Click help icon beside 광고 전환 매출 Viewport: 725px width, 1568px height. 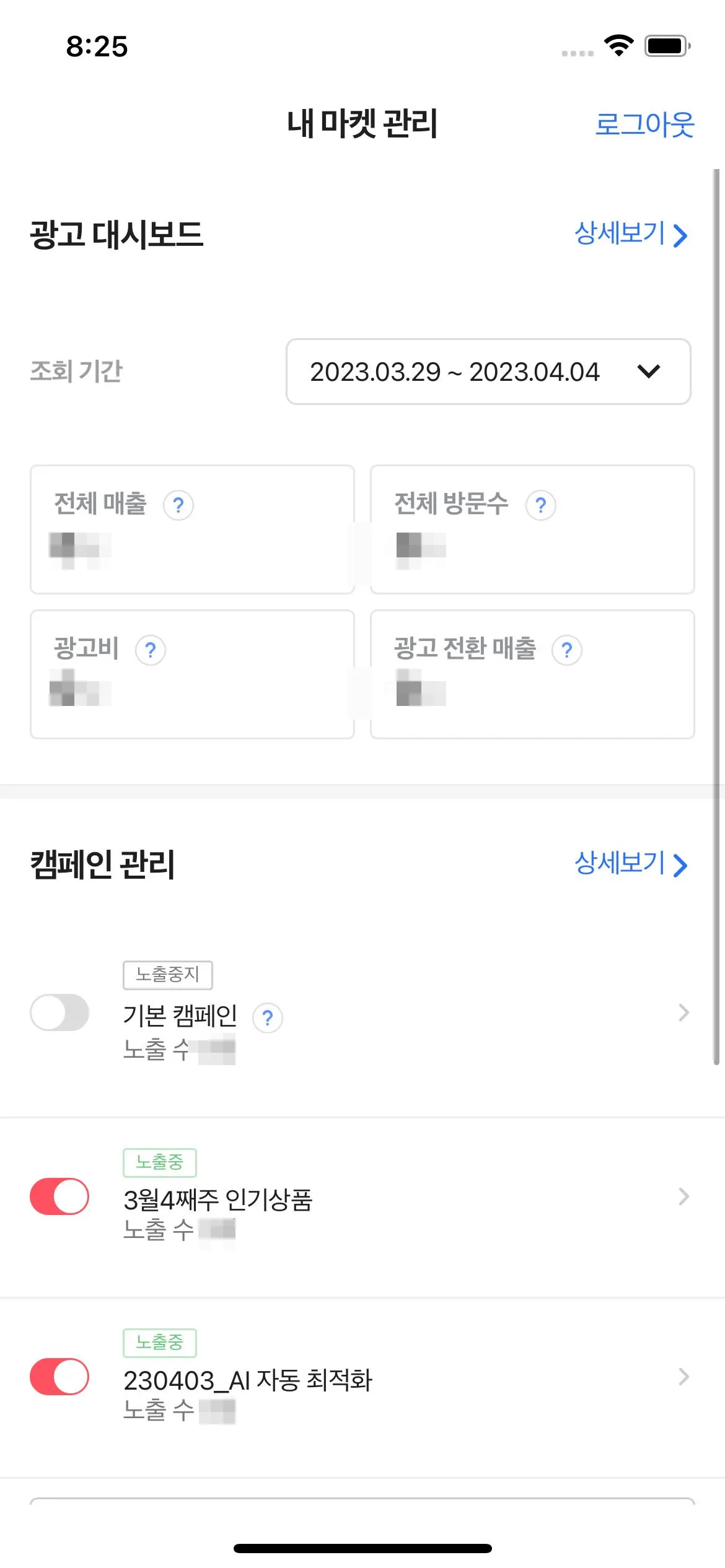point(566,650)
